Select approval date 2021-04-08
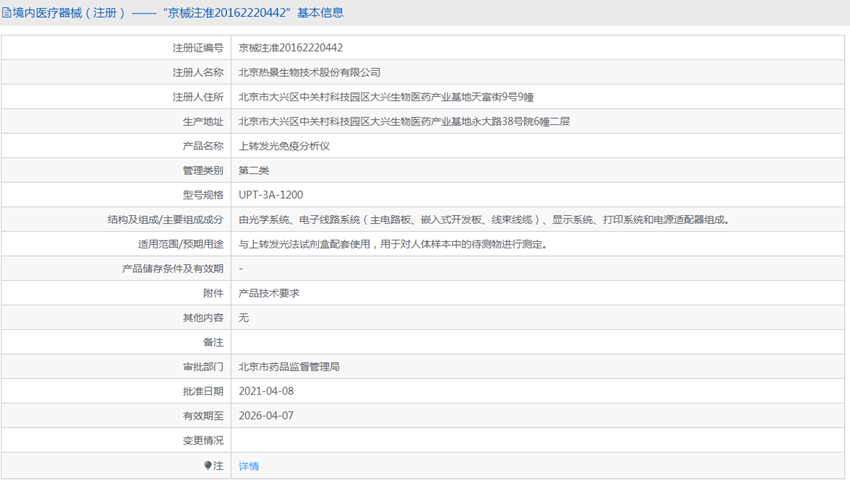Viewport: 850px width, 482px height. pos(266,391)
